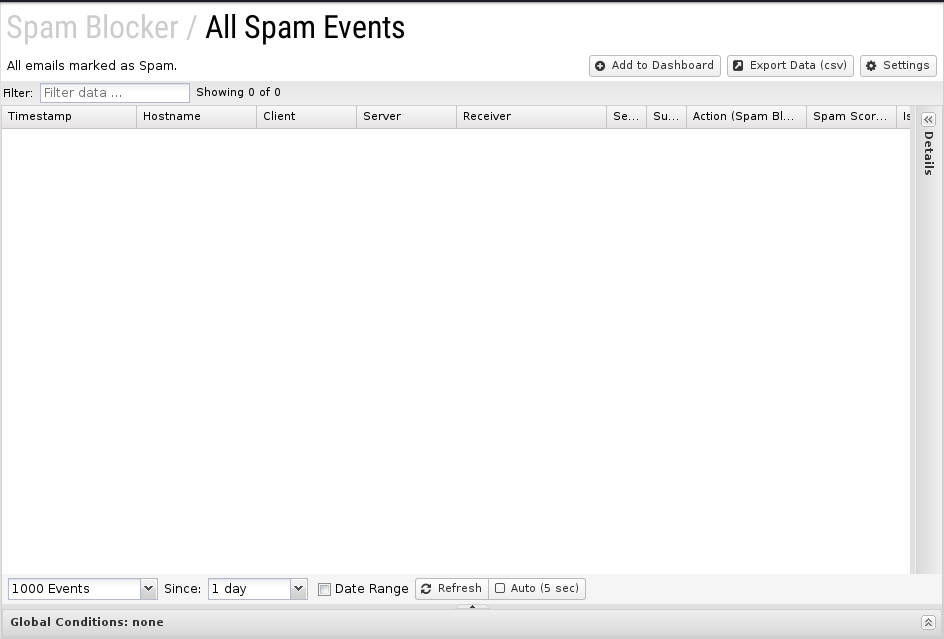Viewport: 944px width, 639px height.
Task: Expand the Global Conditions panel chevron
Action: click(928, 623)
